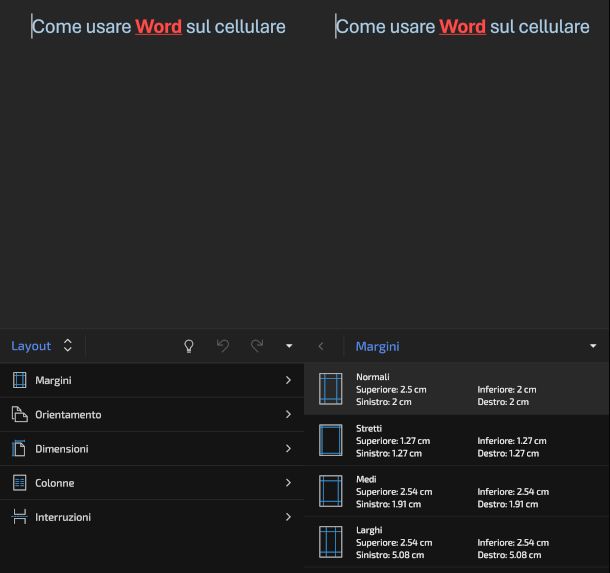Choose the Medi margins option
The height and width of the screenshot is (573, 610).
[457, 491]
